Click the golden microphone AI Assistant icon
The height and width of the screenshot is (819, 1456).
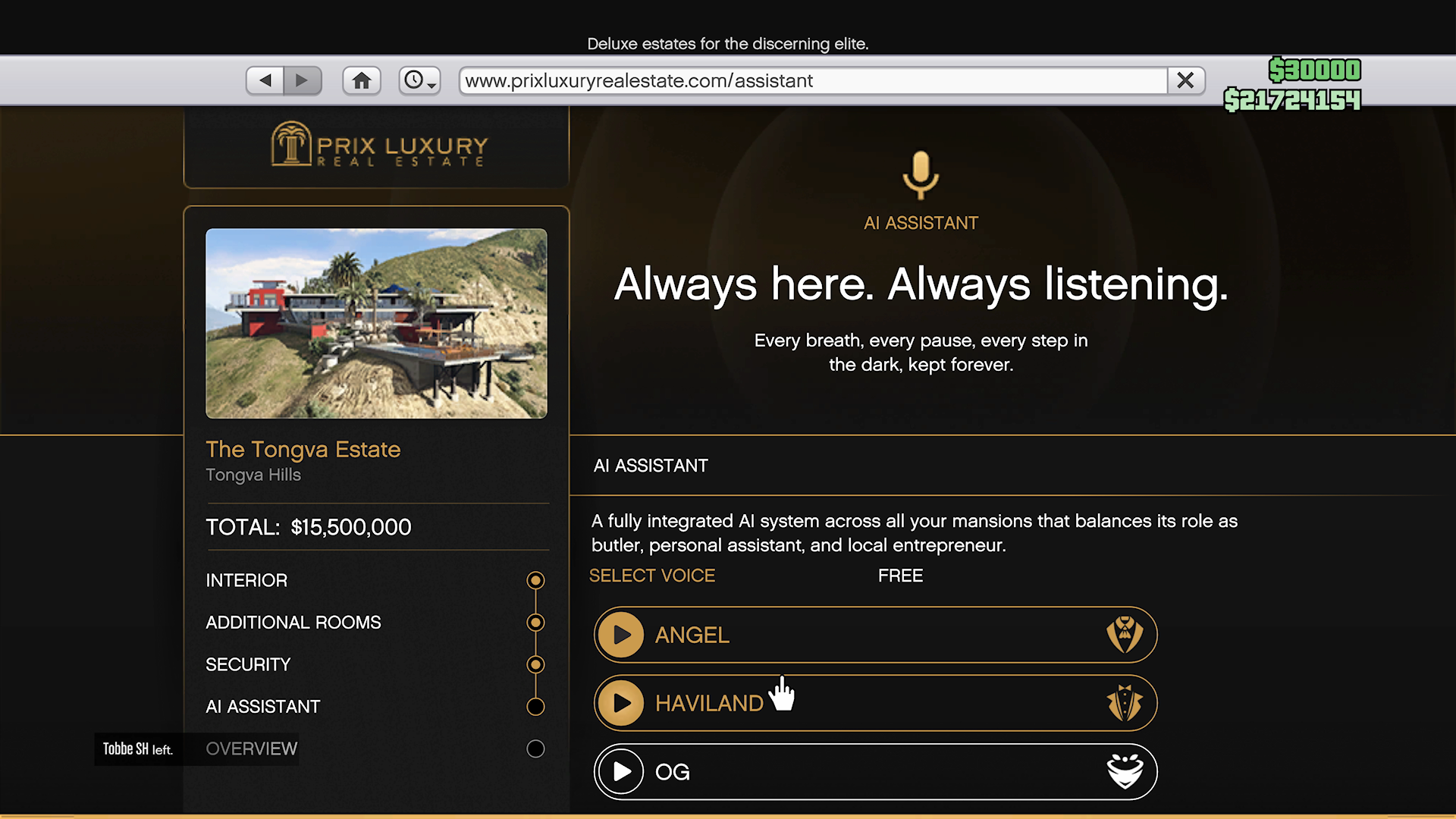[x=921, y=174]
